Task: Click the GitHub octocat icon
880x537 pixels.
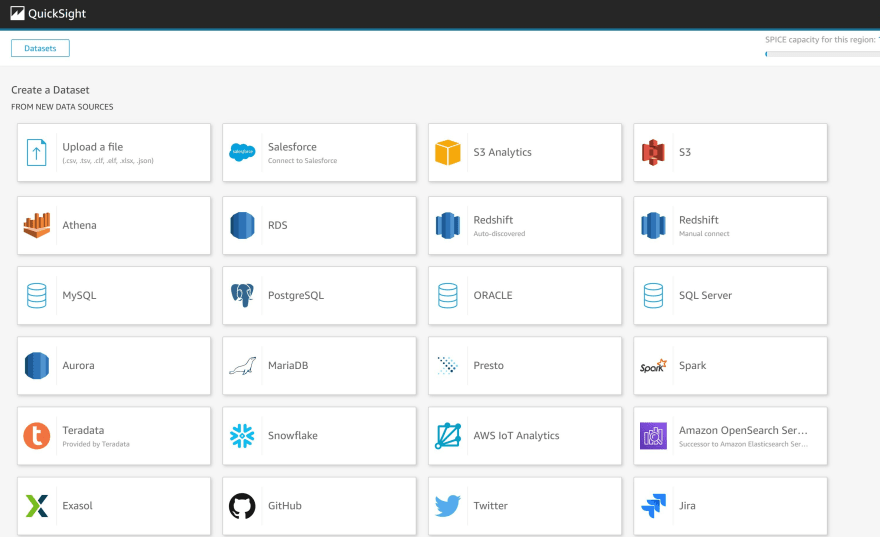Action: coord(242,506)
